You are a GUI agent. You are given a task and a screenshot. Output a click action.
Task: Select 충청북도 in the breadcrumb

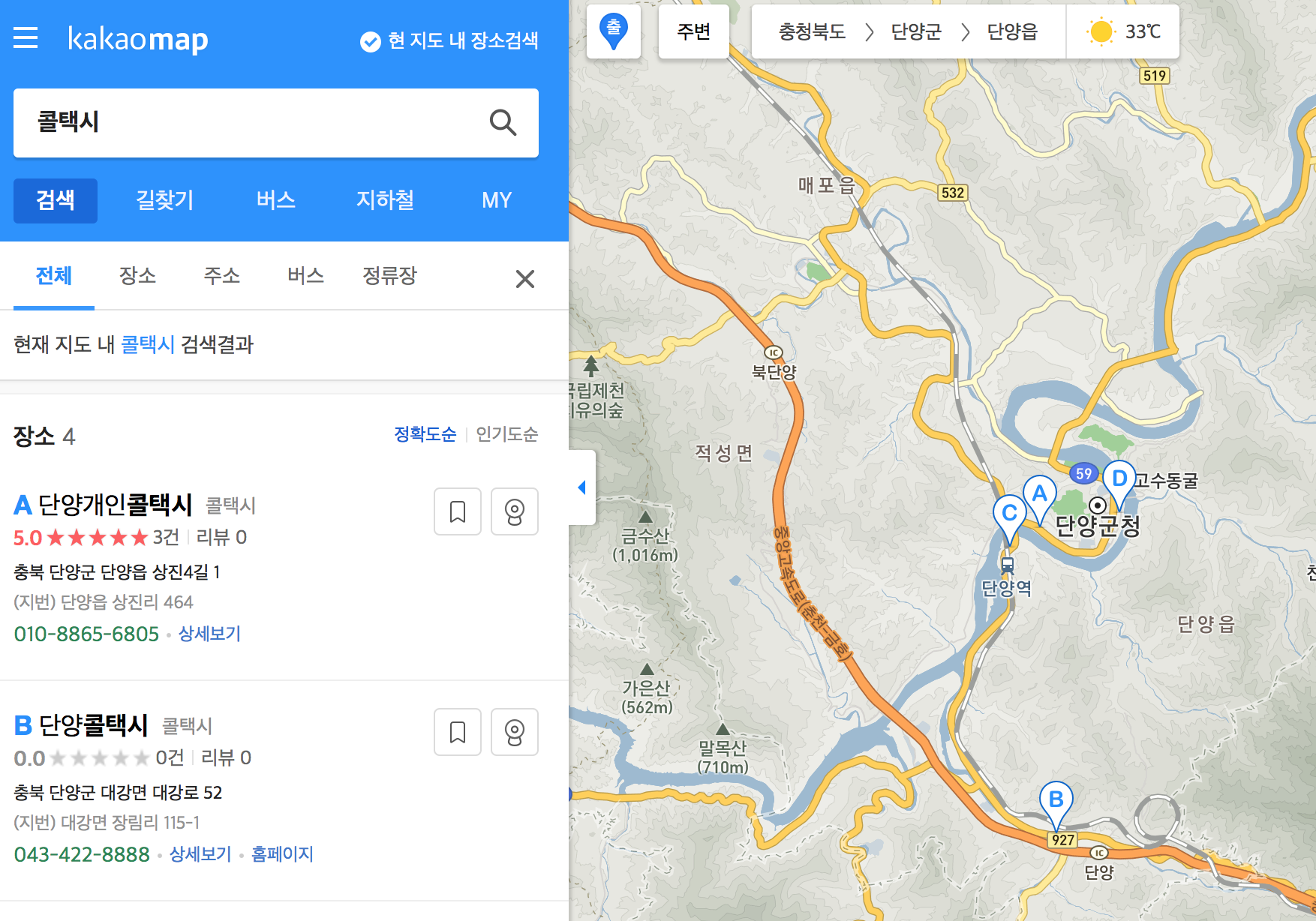812,31
